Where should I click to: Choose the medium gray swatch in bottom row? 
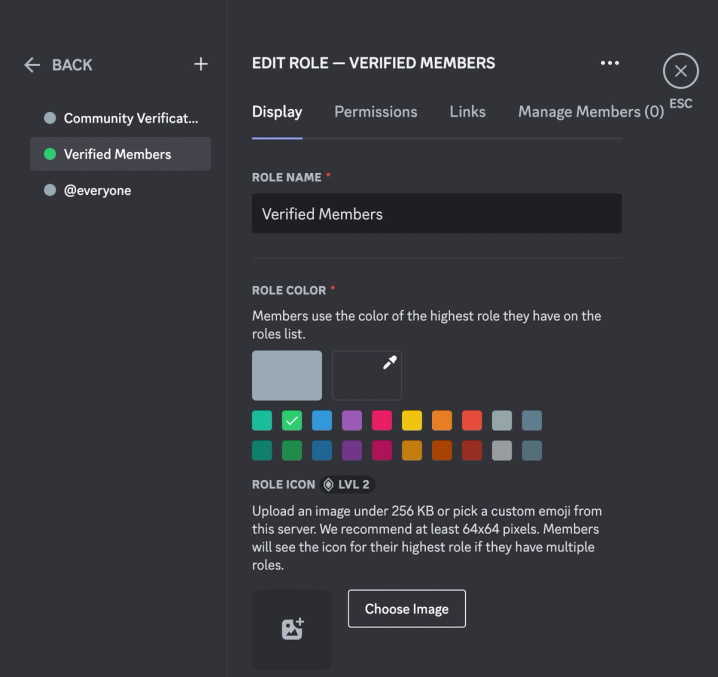tap(502, 451)
